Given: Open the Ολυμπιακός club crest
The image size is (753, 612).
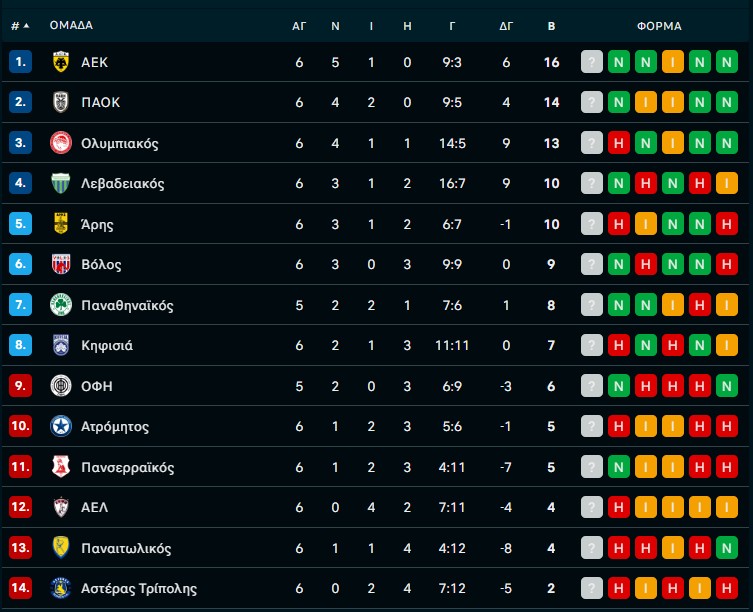Looking at the screenshot, I should (61, 143).
